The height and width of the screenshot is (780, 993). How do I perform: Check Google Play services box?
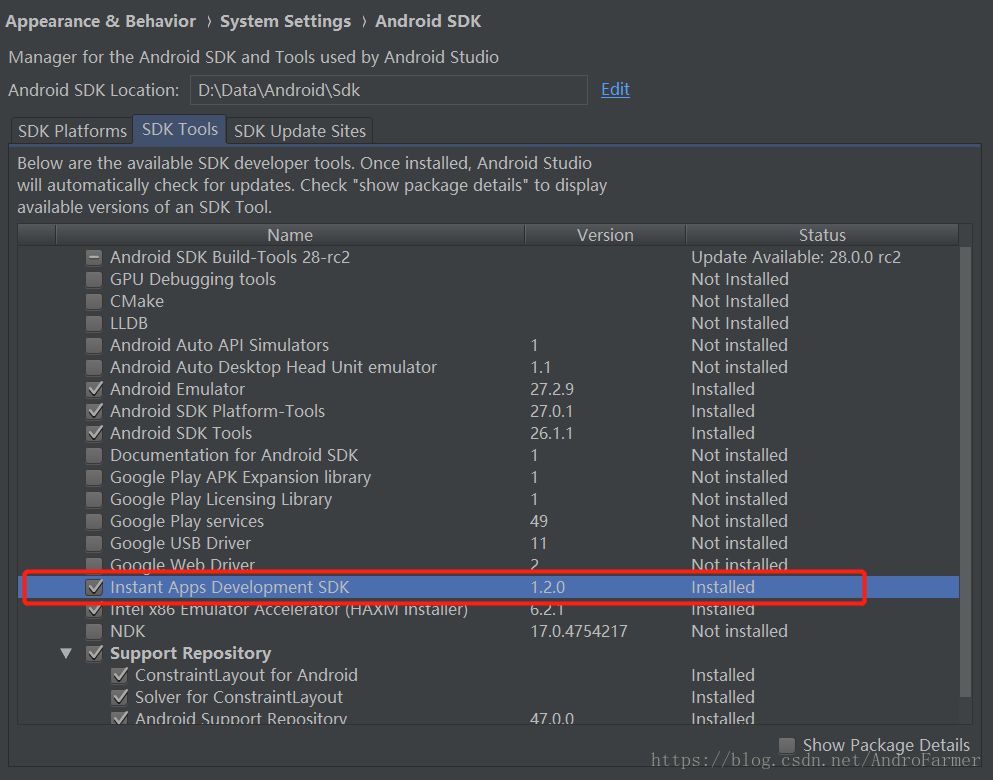94,521
